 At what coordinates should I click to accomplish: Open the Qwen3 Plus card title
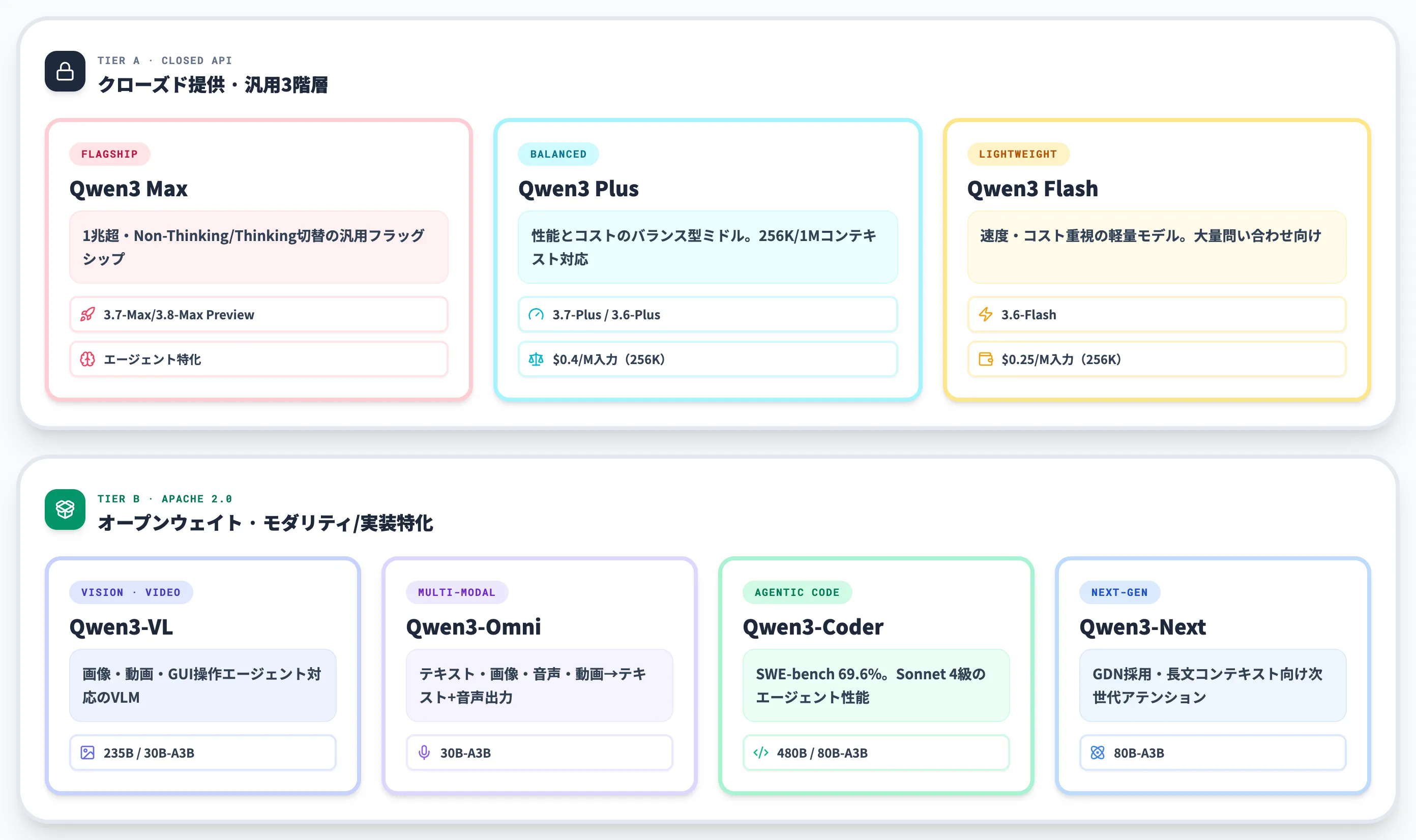[579, 189]
